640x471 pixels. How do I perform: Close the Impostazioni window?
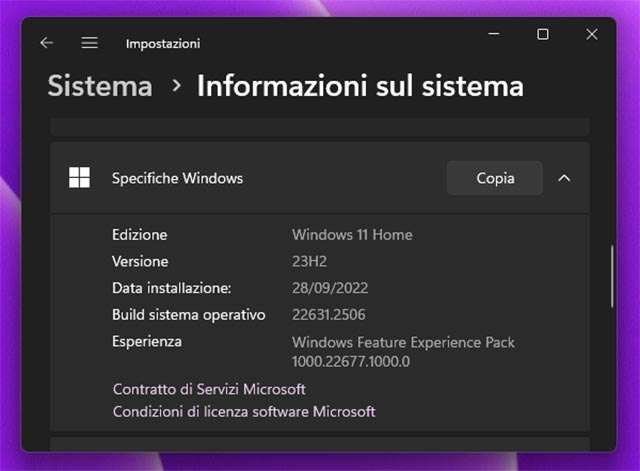(x=591, y=34)
